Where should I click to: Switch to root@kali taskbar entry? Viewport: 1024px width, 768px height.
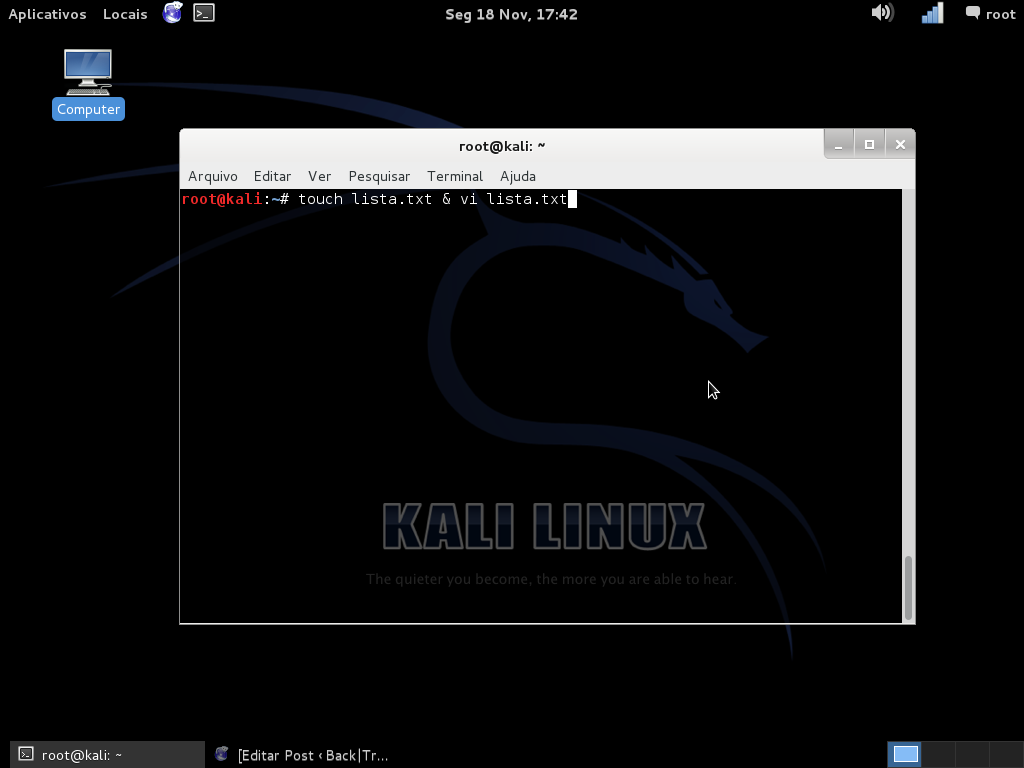pyautogui.click(x=107, y=755)
